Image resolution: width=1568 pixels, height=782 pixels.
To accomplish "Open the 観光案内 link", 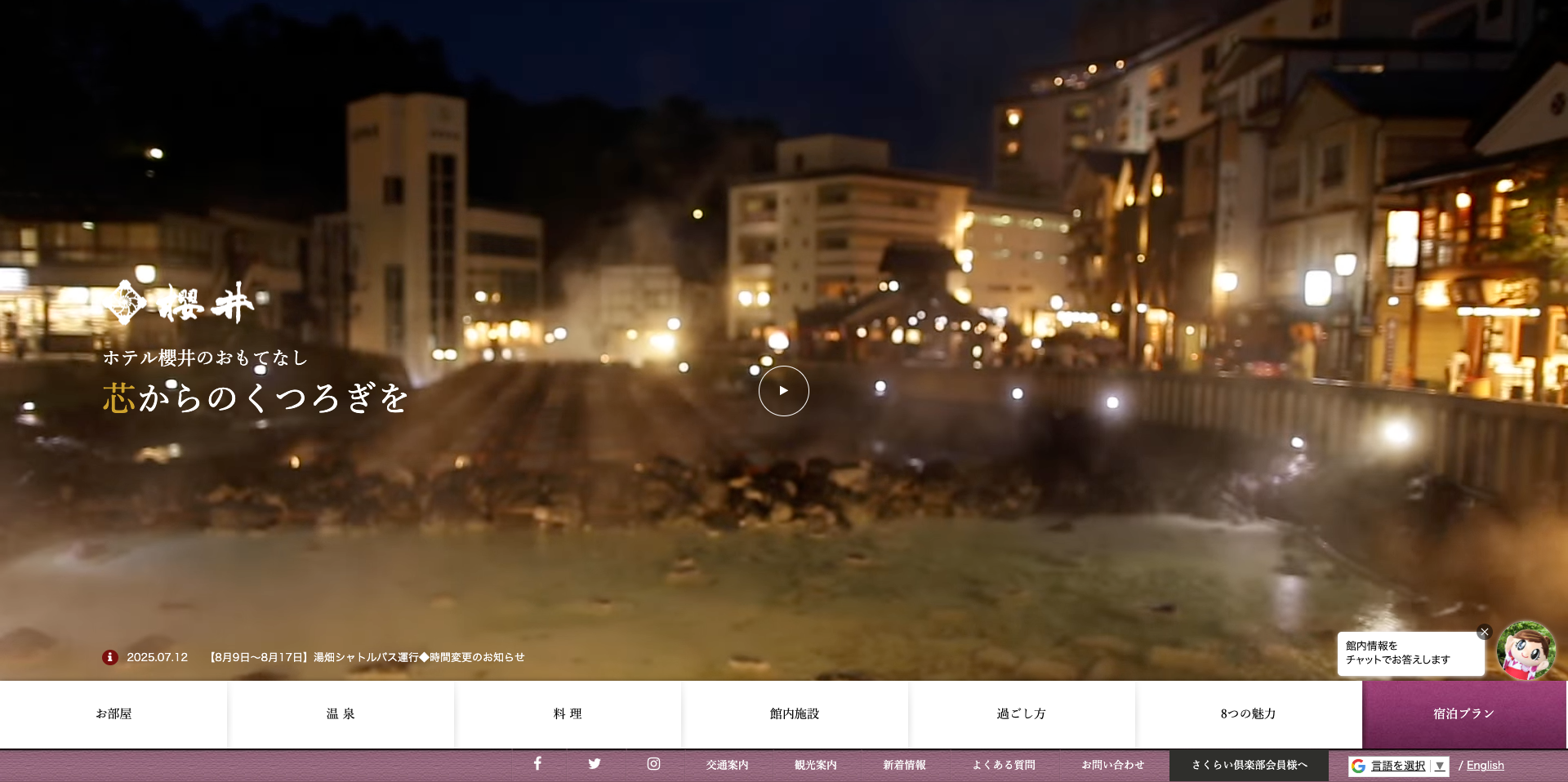I will 816,765.
